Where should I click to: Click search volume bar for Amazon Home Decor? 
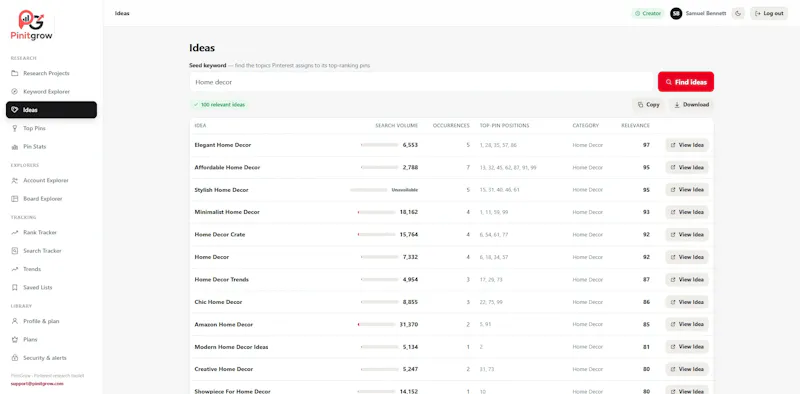pyautogui.click(x=377, y=324)
